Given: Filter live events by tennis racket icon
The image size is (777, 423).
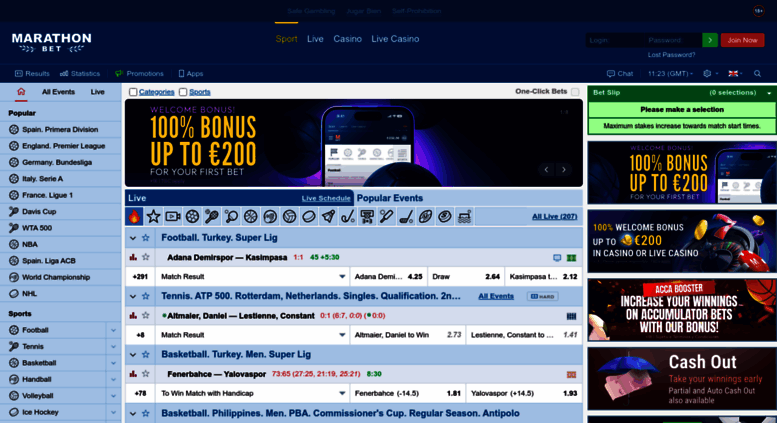Looking at the screenshot, I should (x=212, y=216).
